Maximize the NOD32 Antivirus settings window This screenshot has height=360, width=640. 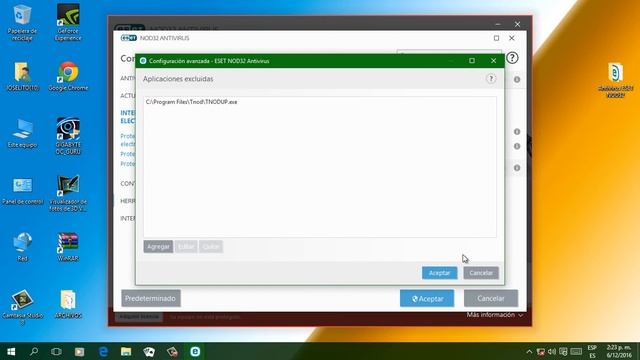click(496, 38)
